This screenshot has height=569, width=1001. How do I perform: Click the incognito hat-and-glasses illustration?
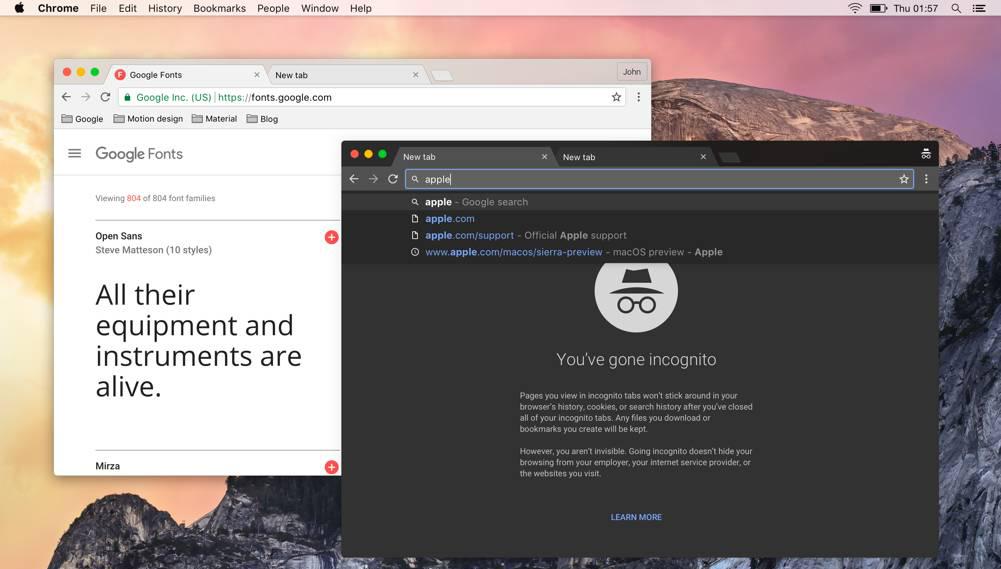[x=636, y=296]
